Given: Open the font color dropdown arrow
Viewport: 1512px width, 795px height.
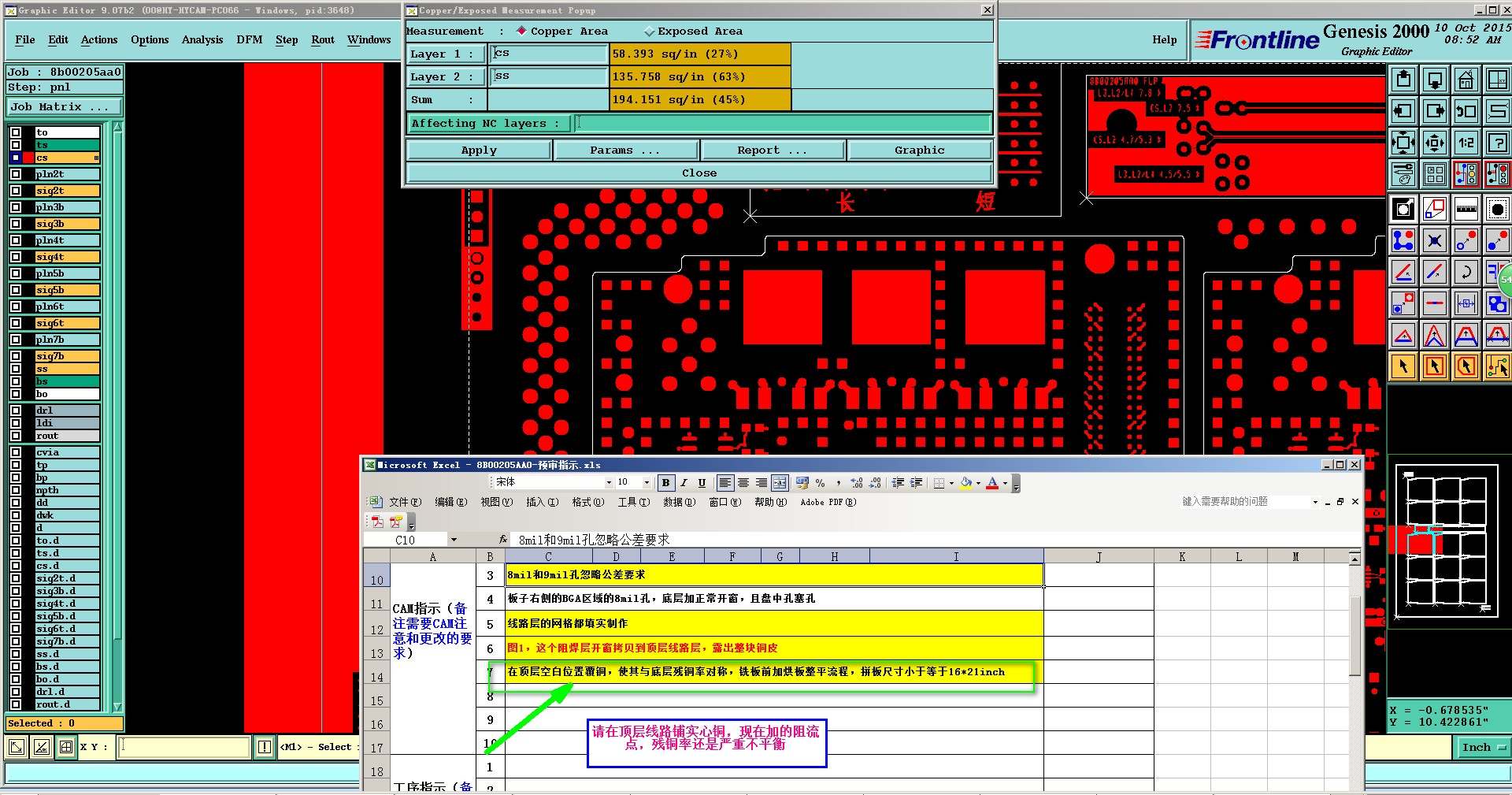Looking at the screenshot, I should point(1005,482).
